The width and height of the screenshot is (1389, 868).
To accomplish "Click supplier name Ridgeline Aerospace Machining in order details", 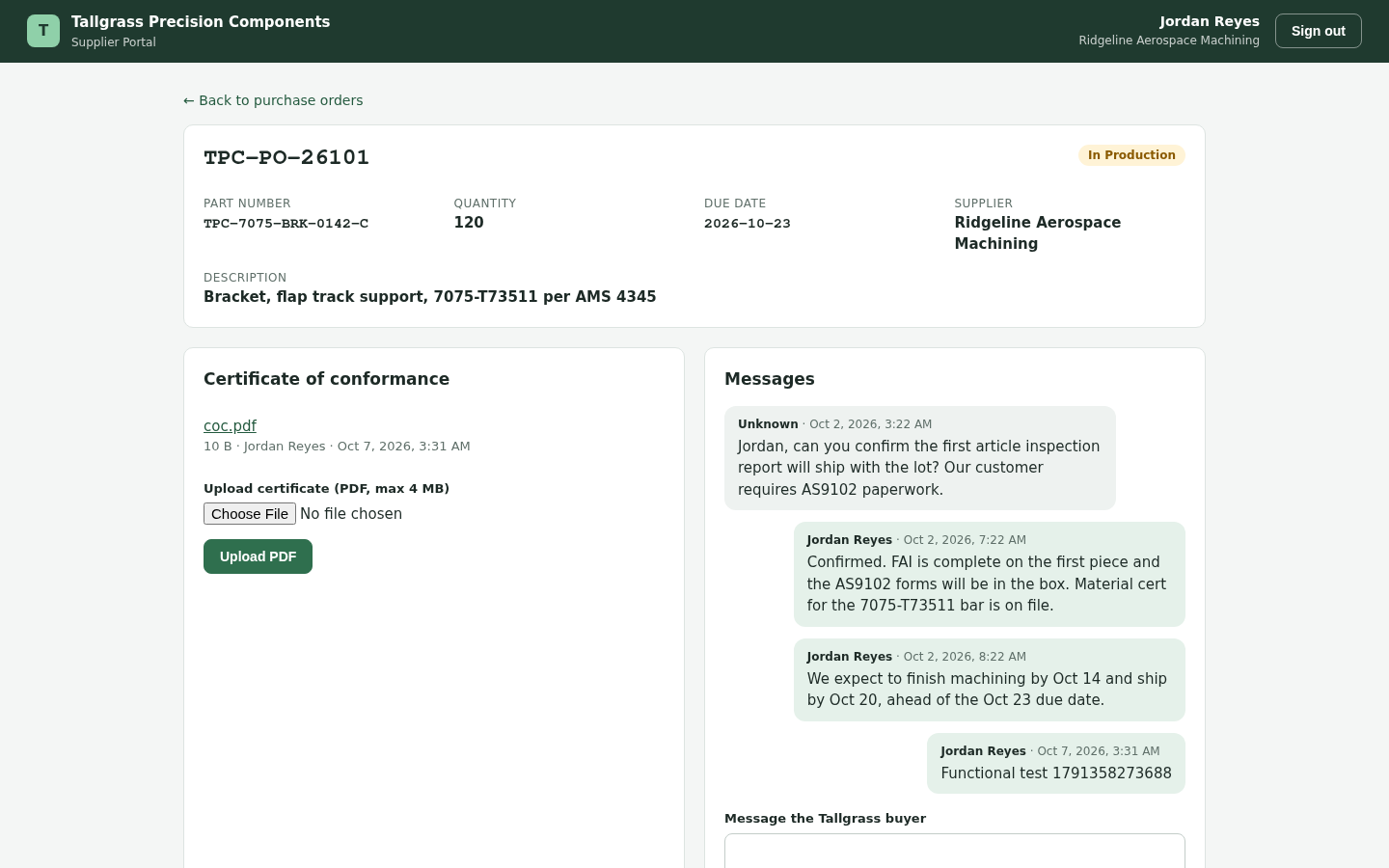I will [1038, 233].
